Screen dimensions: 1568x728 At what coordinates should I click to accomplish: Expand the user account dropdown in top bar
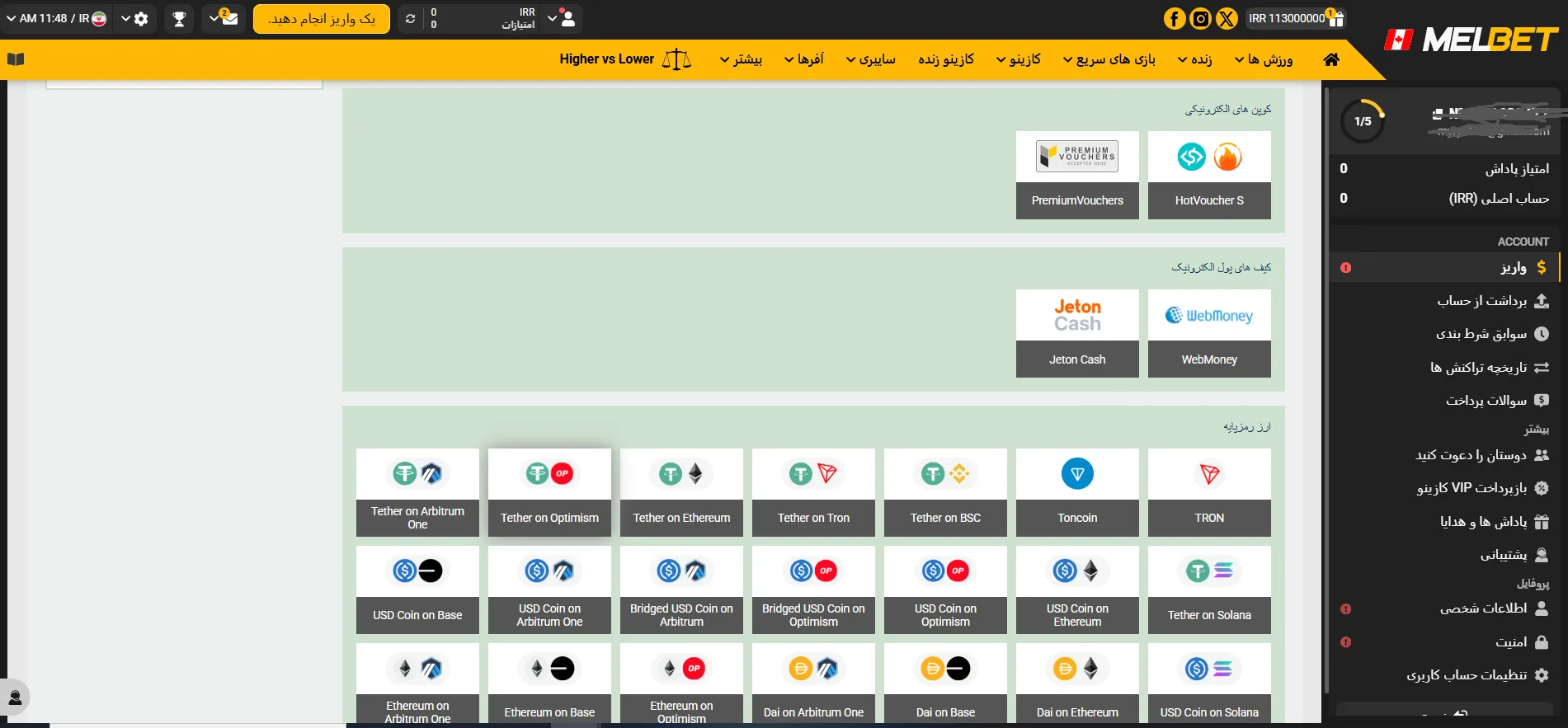562,18
